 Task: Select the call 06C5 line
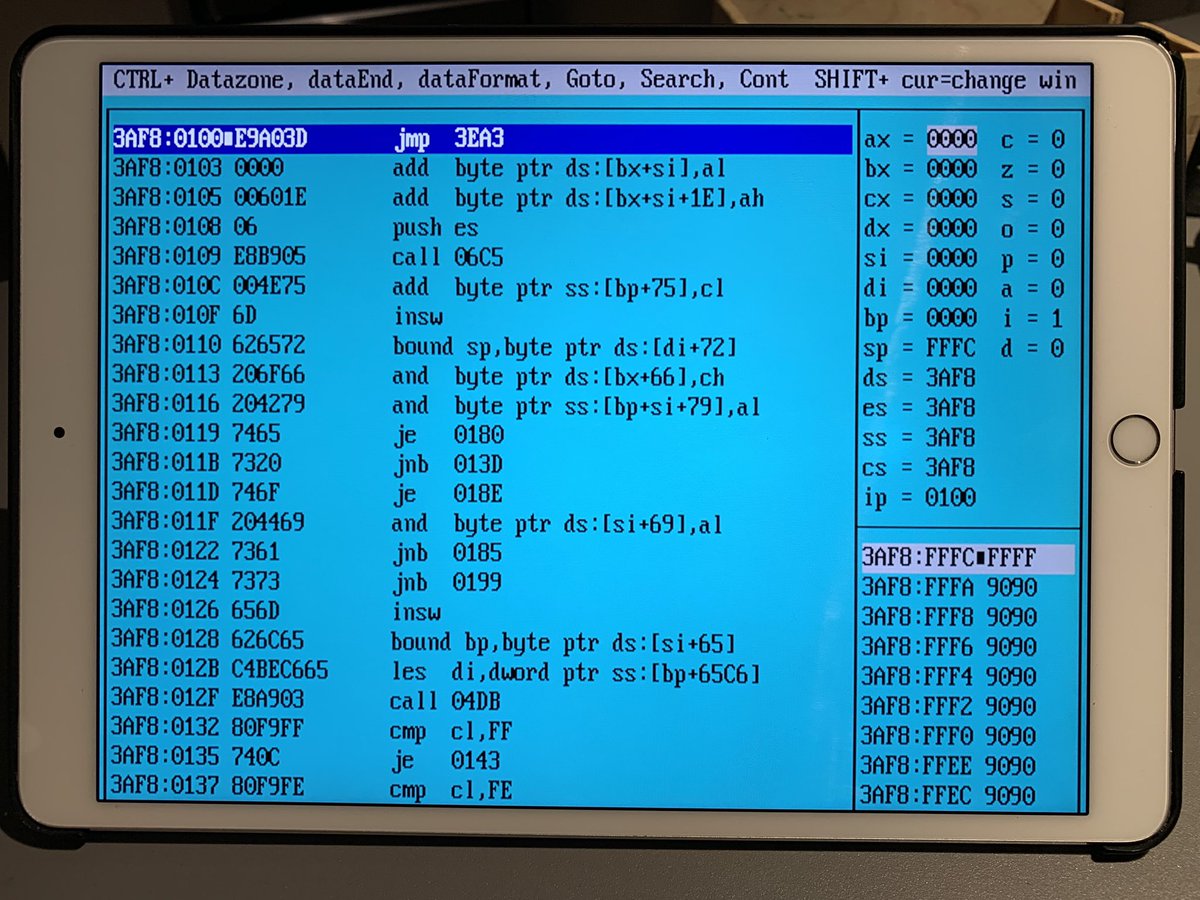(306, 257)
